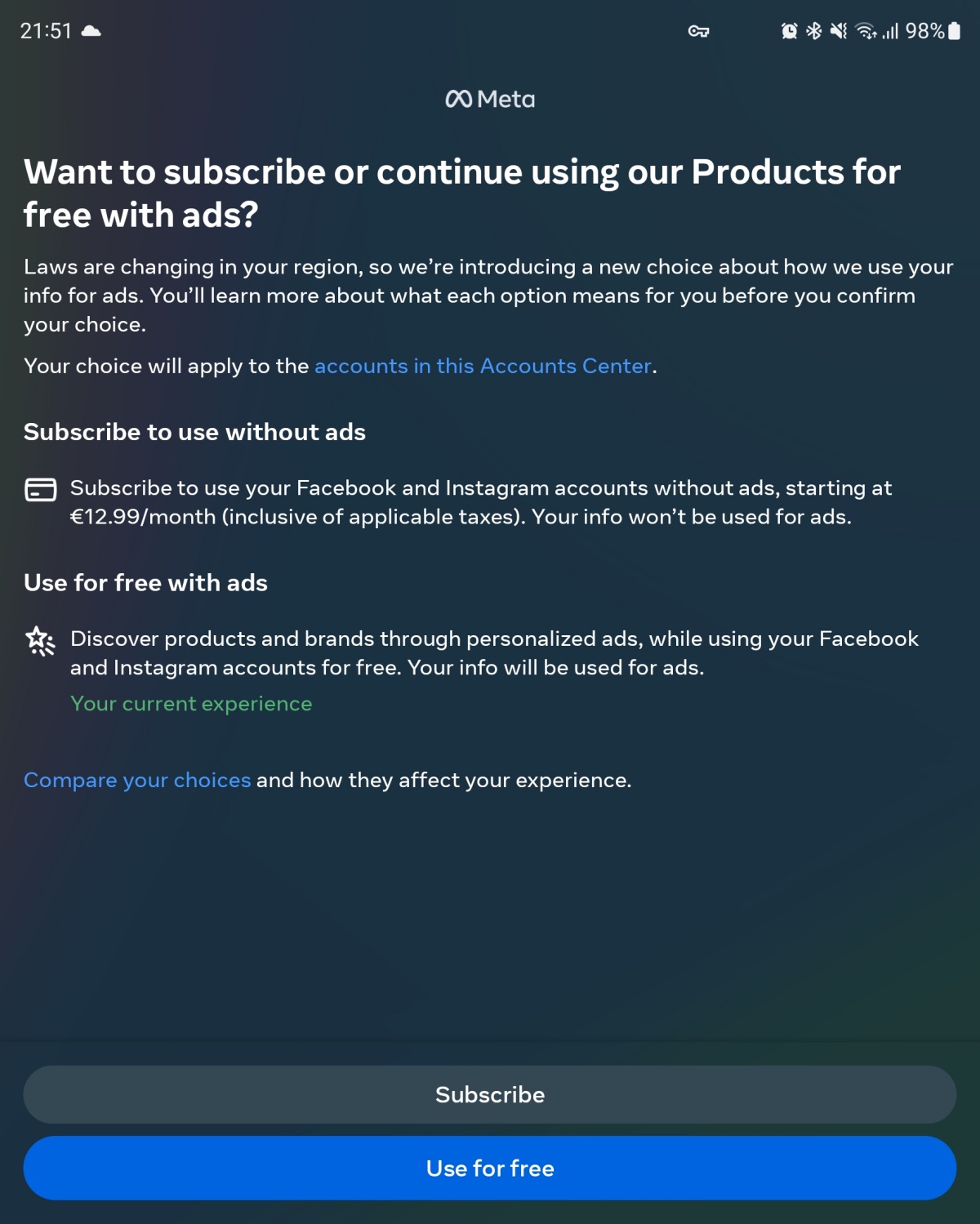Tap the 21:51 clock in status bar

click(x=46, y=31)
